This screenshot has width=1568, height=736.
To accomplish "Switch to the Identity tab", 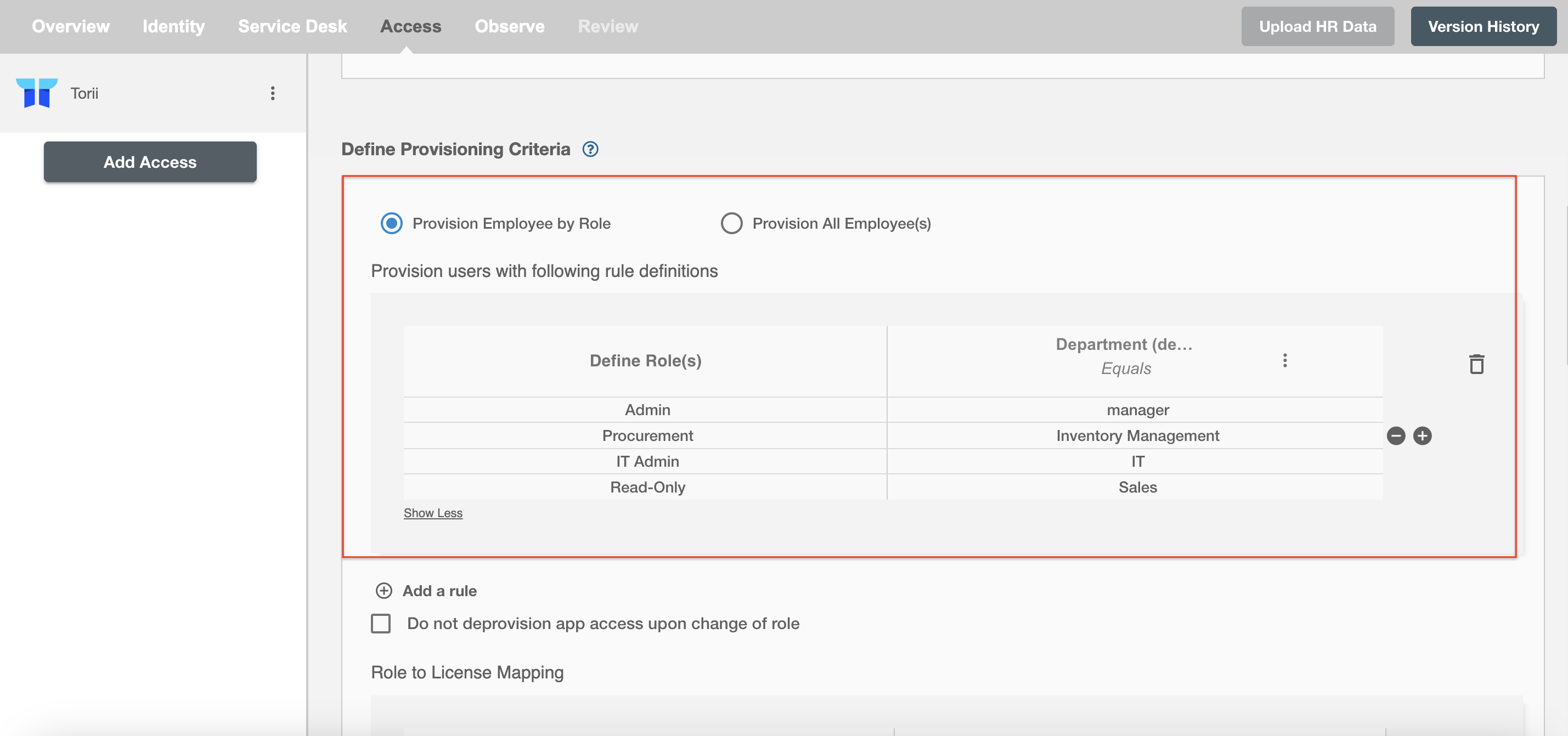I will pyautogui.click(x=174, y=25).
